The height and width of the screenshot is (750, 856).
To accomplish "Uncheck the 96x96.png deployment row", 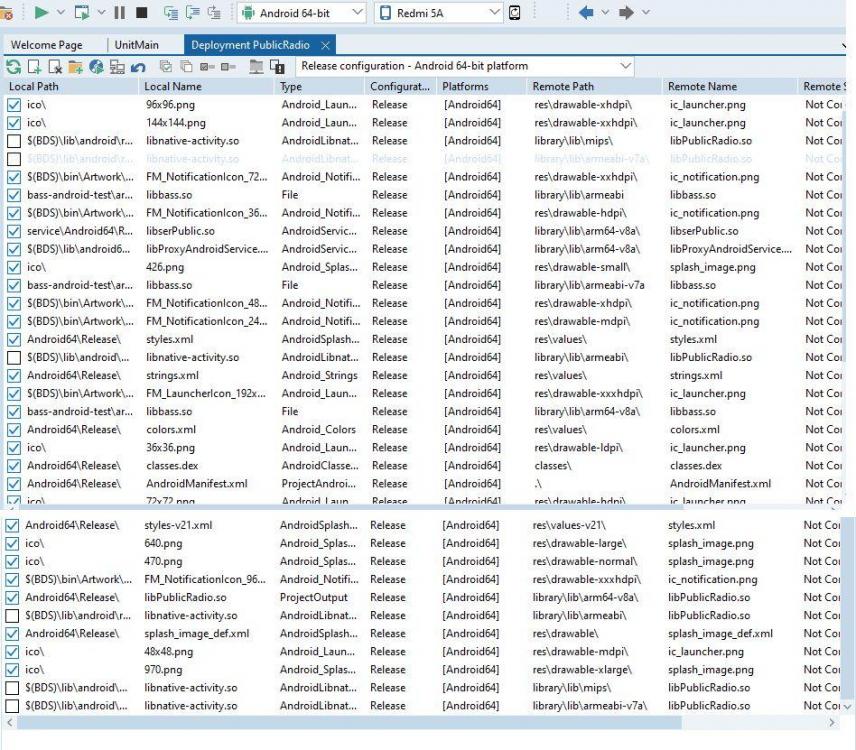I will (x=14, y=105).
